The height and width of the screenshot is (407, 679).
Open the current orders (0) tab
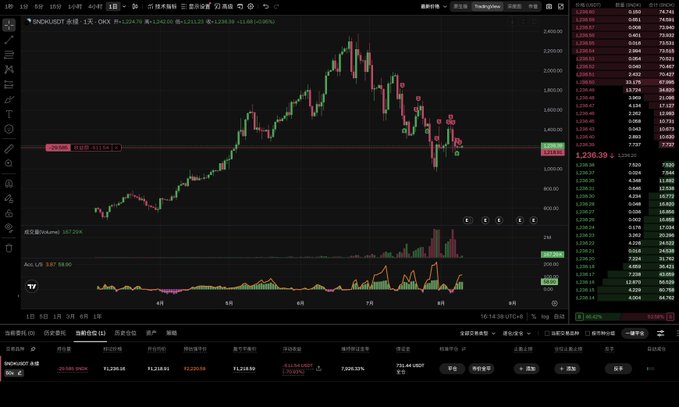[x=19, y=333]
